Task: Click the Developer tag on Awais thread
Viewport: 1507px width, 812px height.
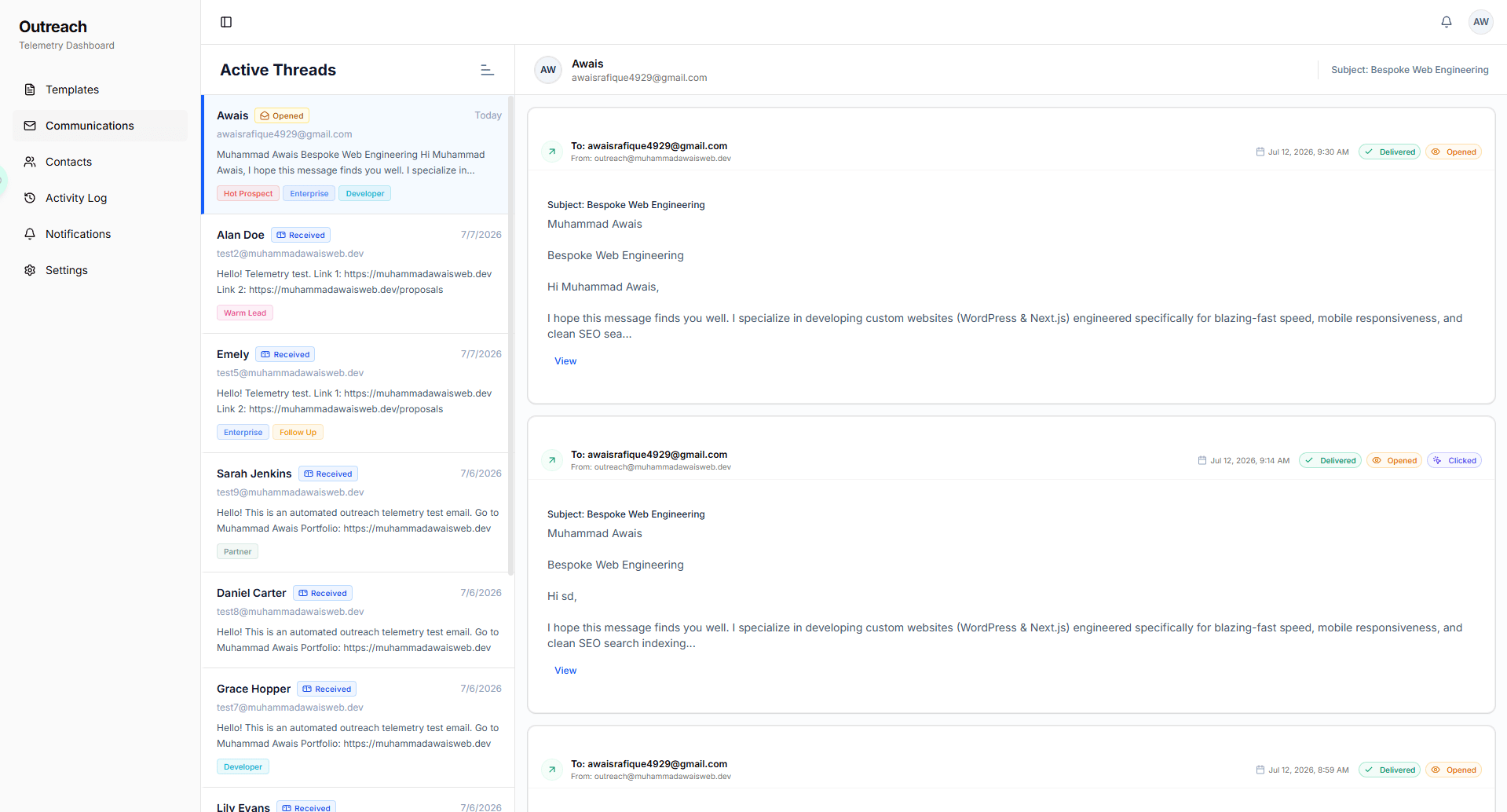Action: click(x=365, y=193)
